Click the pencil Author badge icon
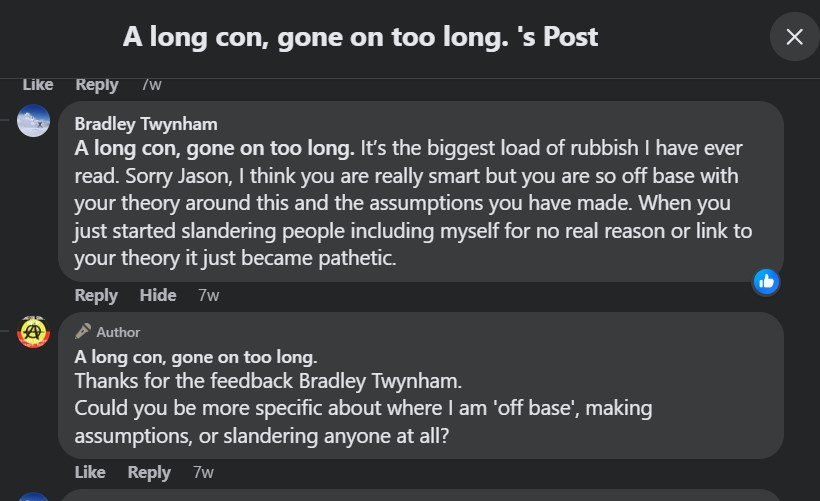This screenshot has height=501, width=820. tap(83, 331)
